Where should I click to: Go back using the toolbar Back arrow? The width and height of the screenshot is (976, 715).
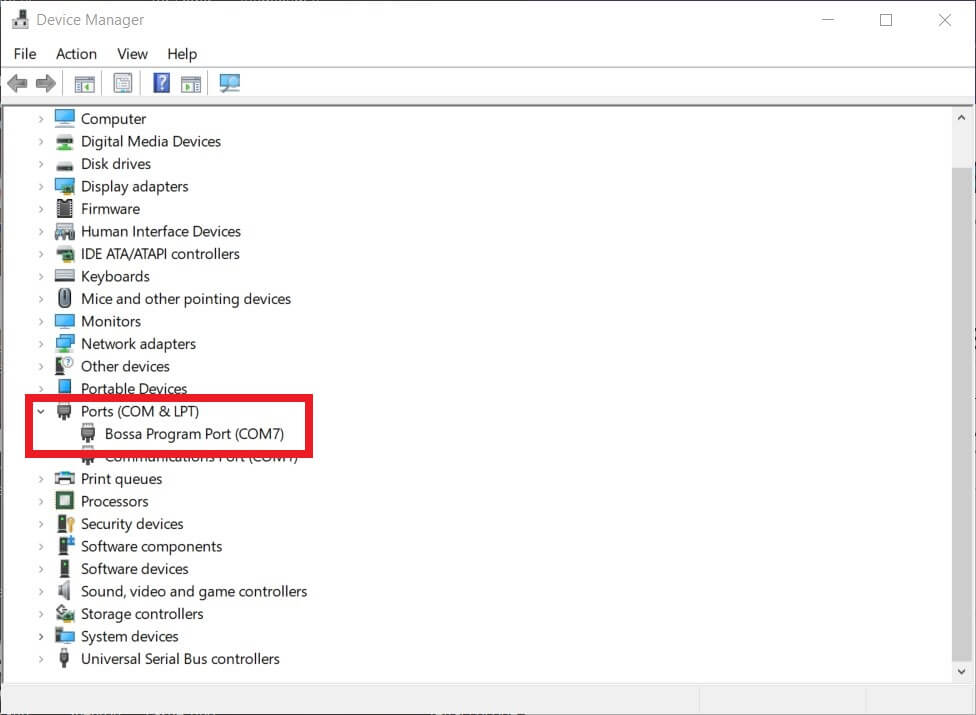coord(17,83)
